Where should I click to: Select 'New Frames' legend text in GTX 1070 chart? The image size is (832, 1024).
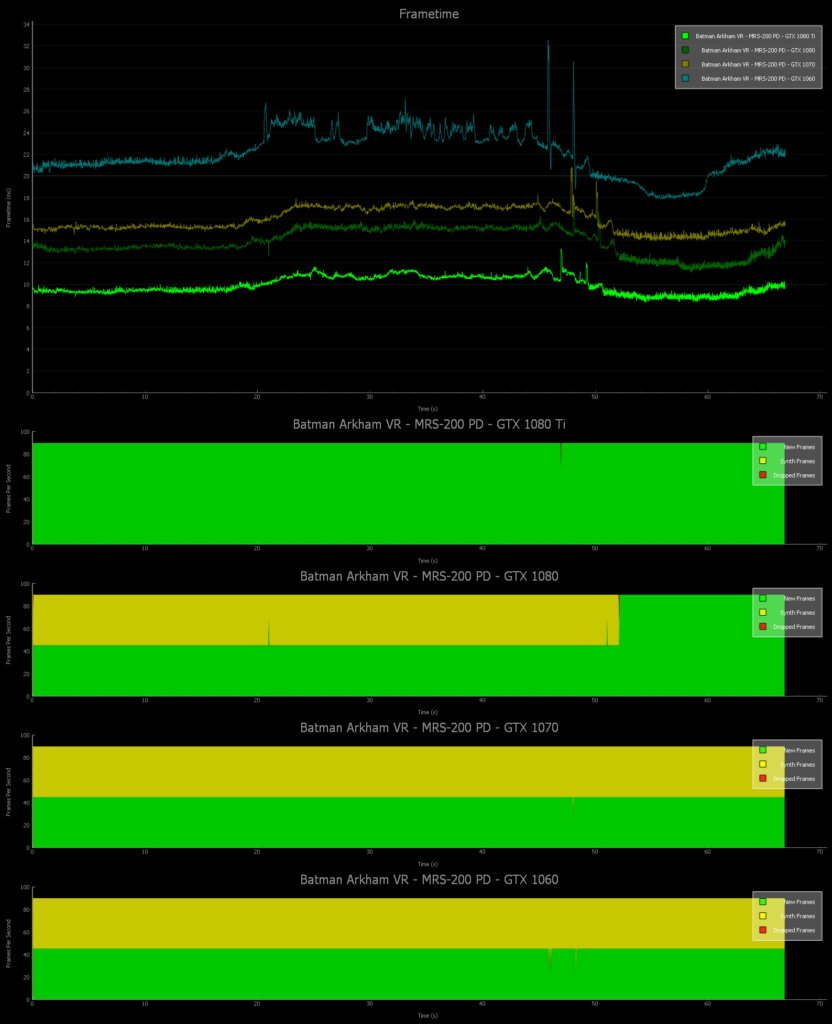pyautogui.click(x=799, y=751)
